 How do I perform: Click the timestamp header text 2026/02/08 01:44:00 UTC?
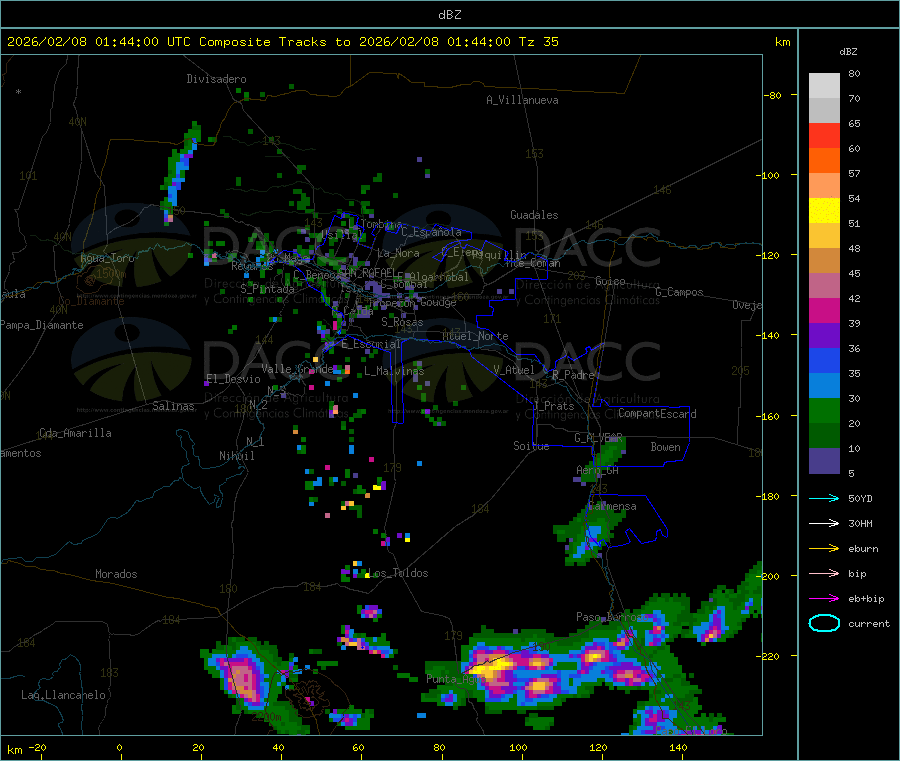click(x=99, y=42)
